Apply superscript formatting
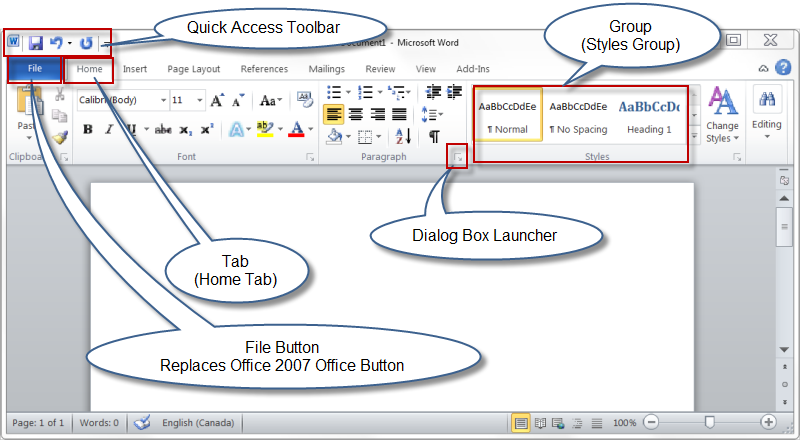 [207, 129]
